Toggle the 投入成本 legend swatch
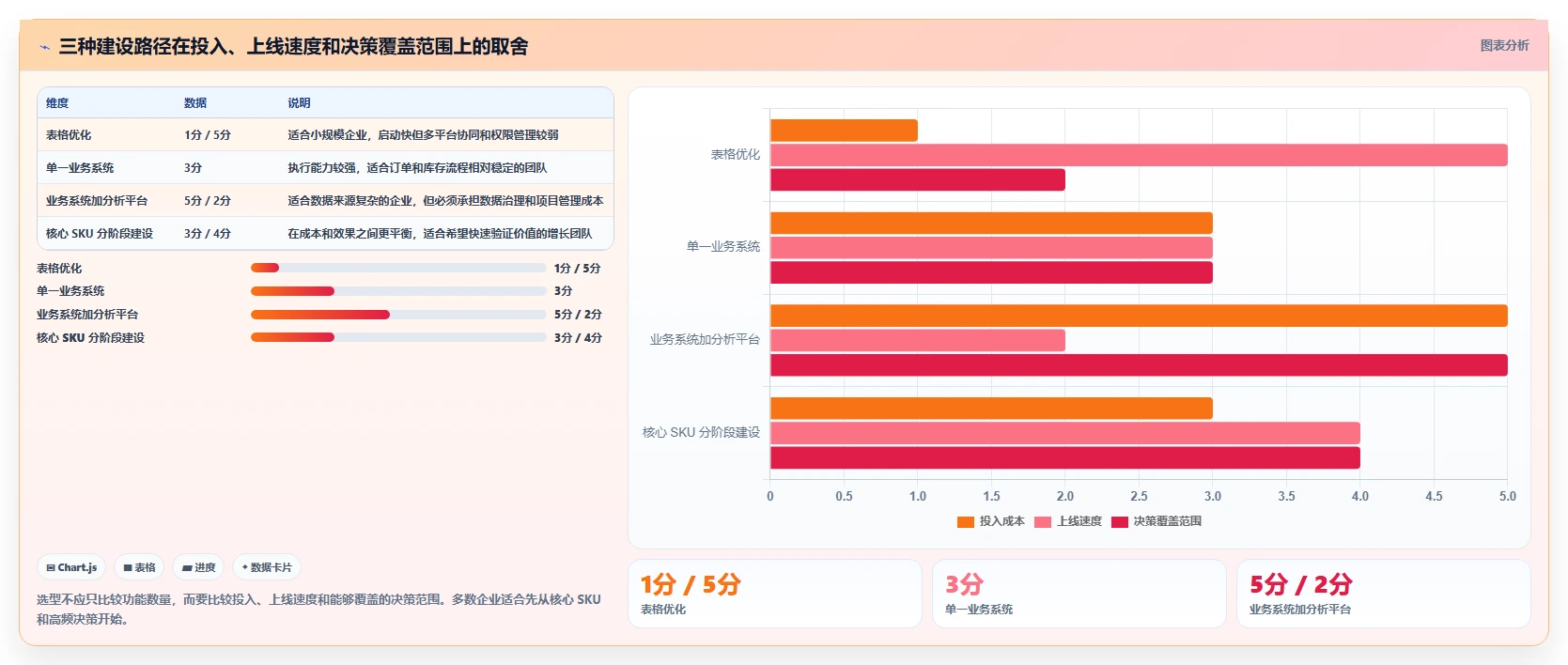This screenshot has height=665, width=1568. [x=965, y=522]
